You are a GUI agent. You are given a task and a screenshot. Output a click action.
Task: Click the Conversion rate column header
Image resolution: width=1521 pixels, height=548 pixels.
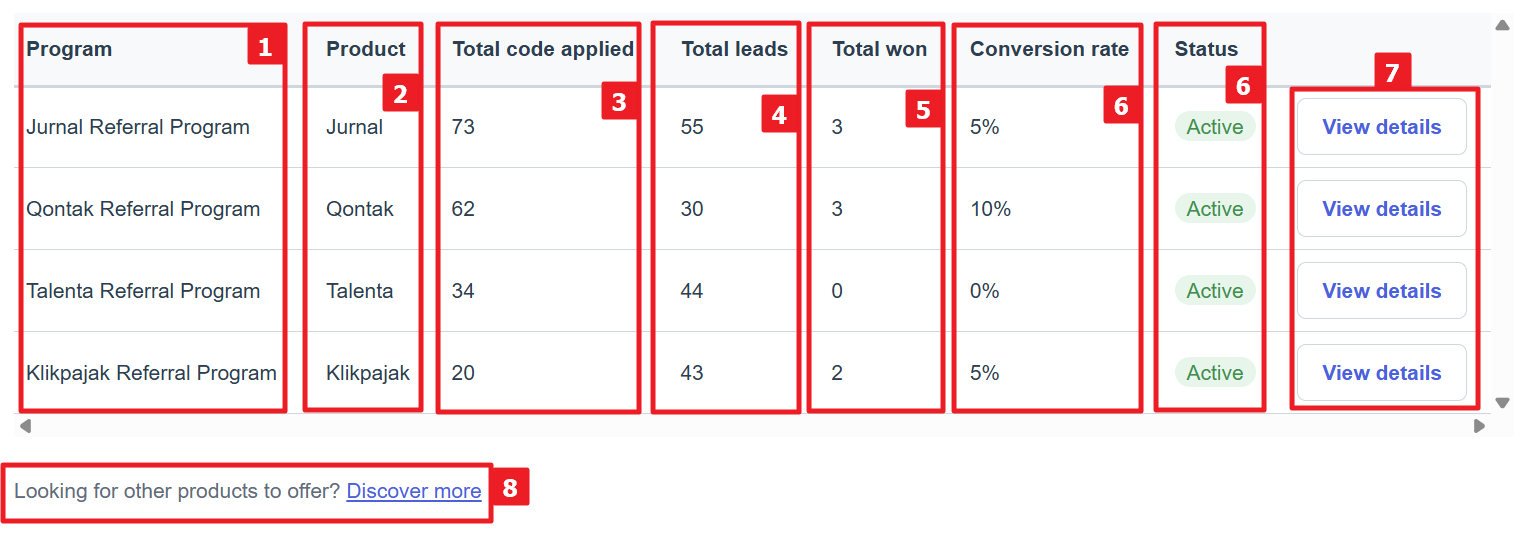[1049, 49]
